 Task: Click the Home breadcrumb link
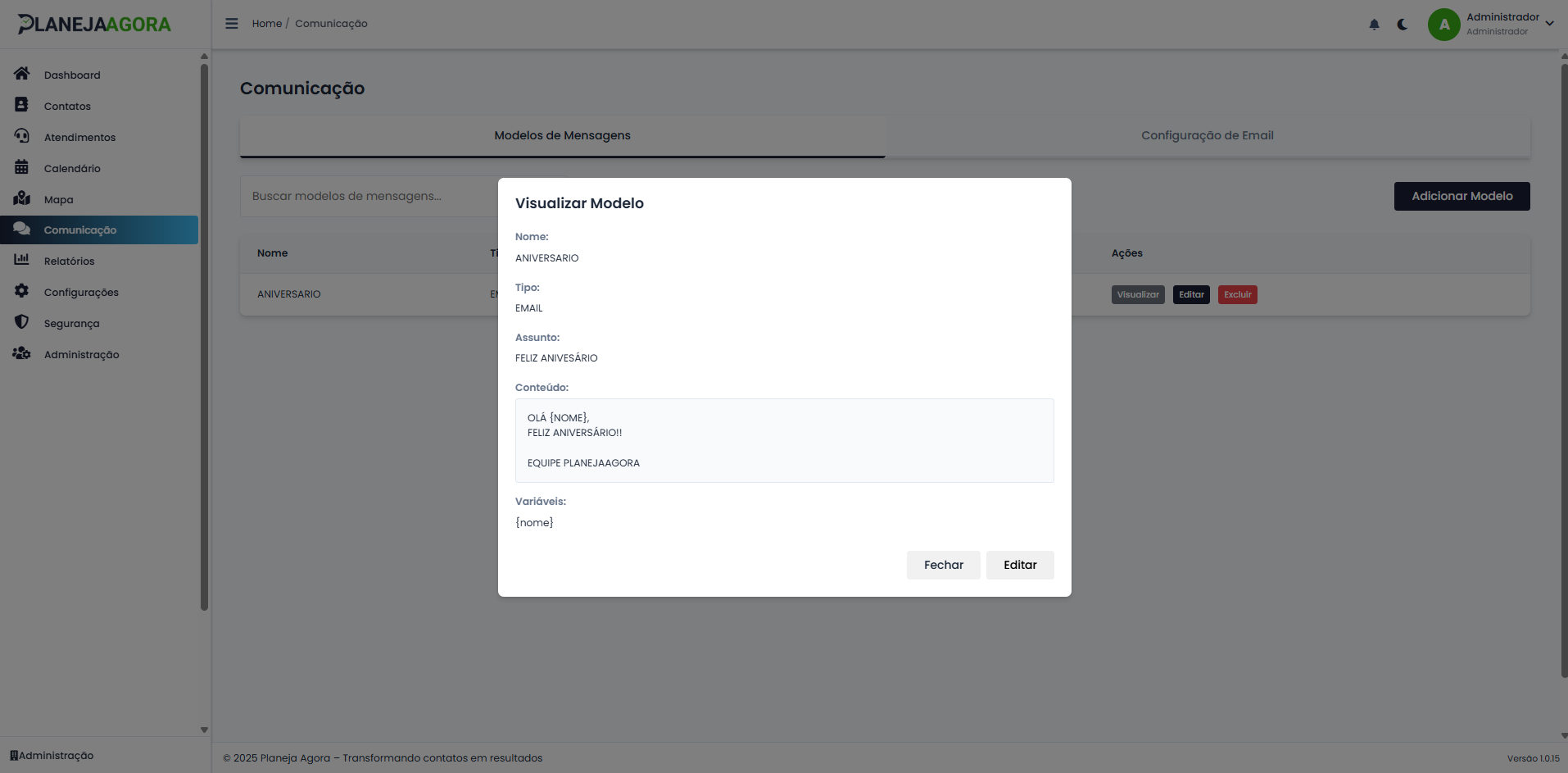266,24
